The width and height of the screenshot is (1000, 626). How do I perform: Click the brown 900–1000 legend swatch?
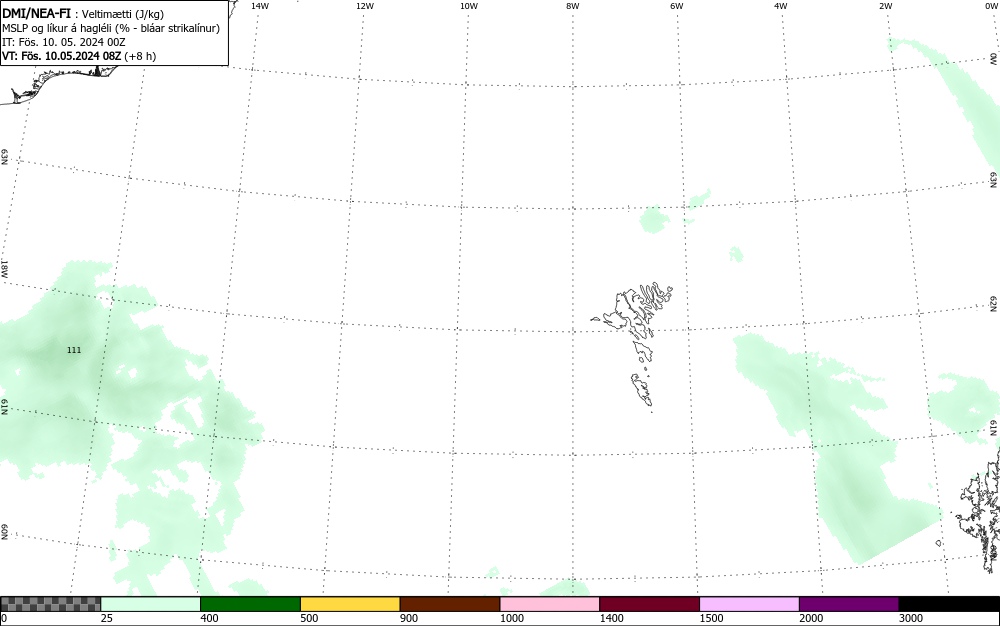(x=450, y=604)
